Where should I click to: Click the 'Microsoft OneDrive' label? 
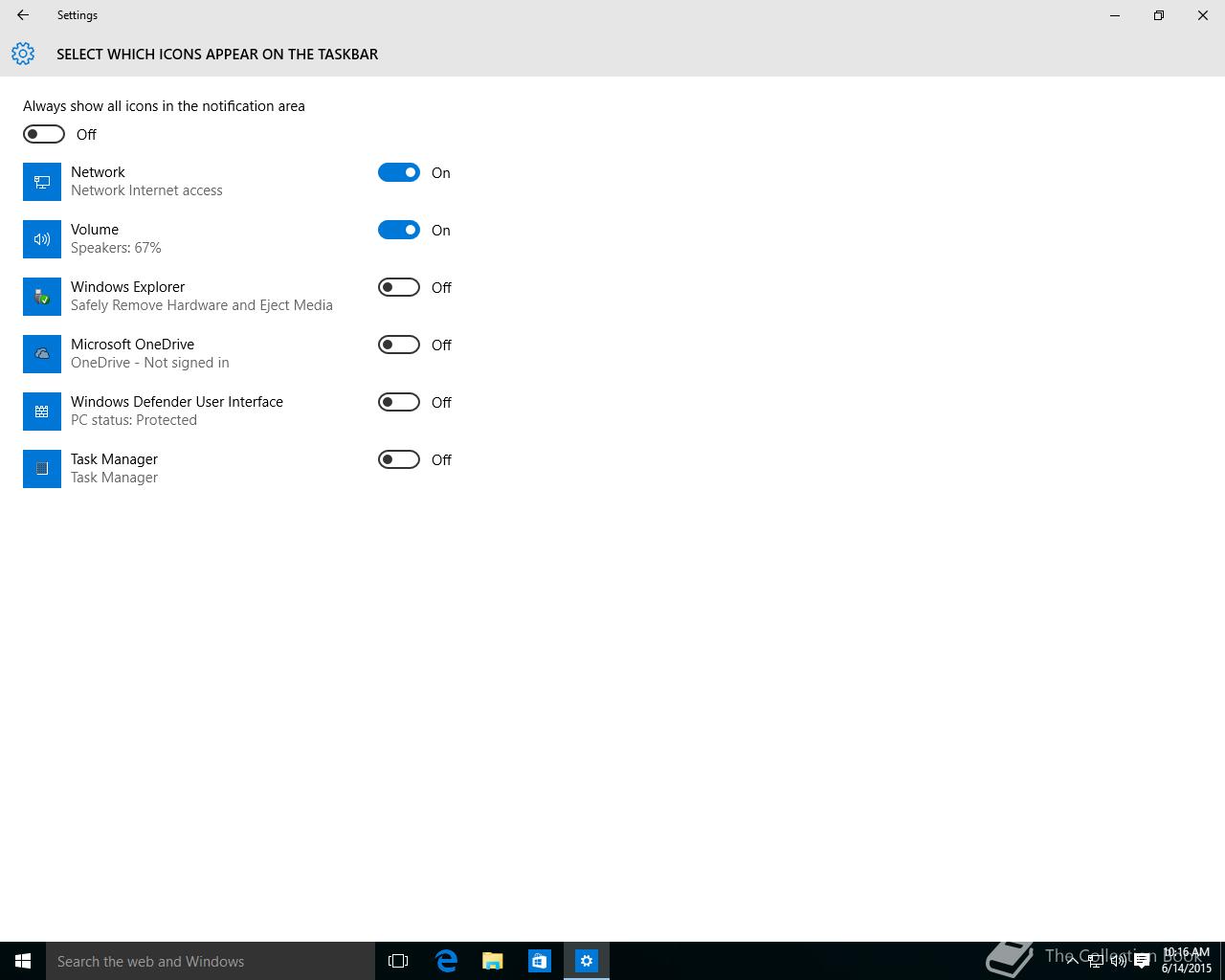[132, 345]
